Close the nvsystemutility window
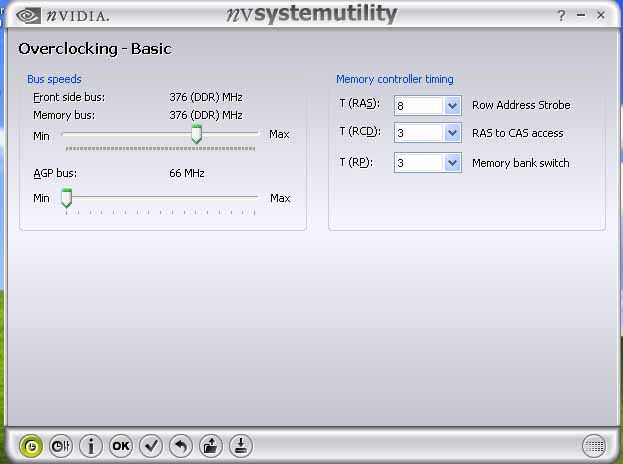This screenshot has width=623, height=464. click(x=601, y=15)
